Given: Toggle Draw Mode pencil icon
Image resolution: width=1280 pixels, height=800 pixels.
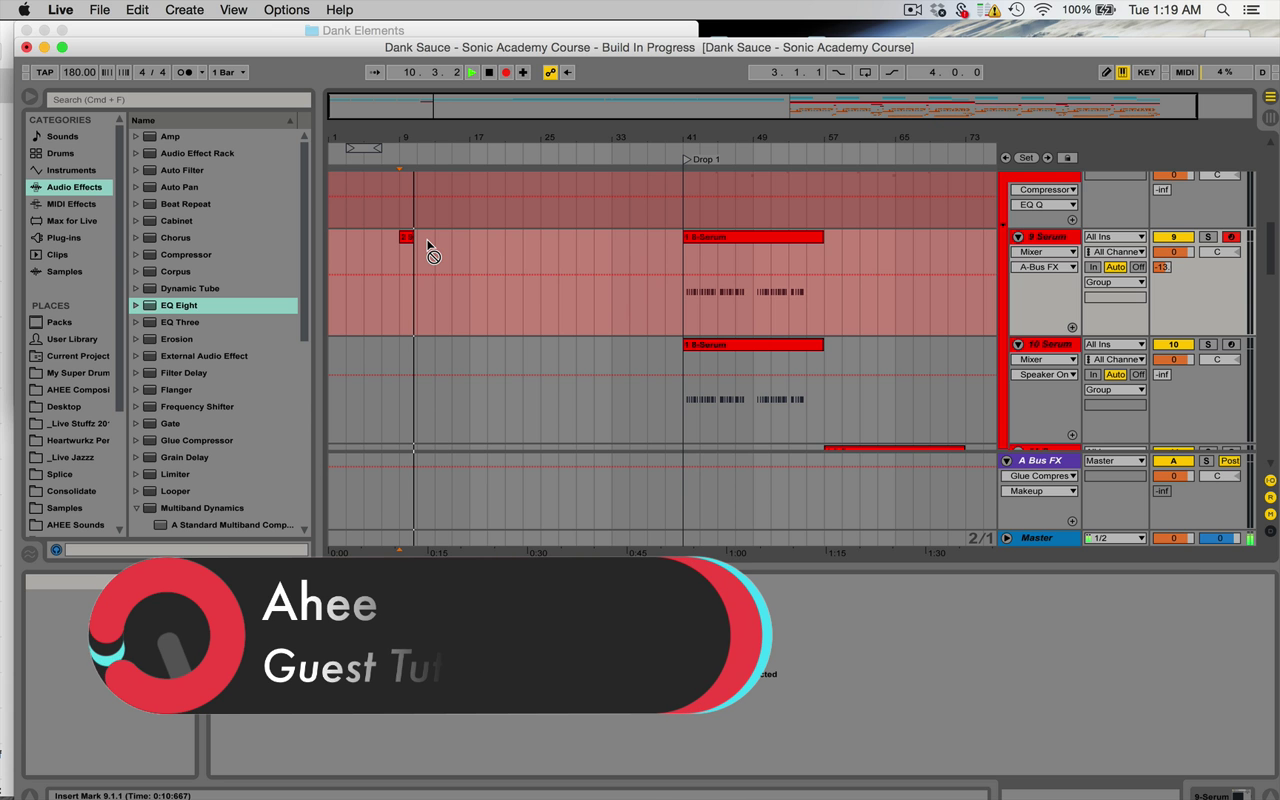Looking at the screenshot, I should tap(1106, 72).
